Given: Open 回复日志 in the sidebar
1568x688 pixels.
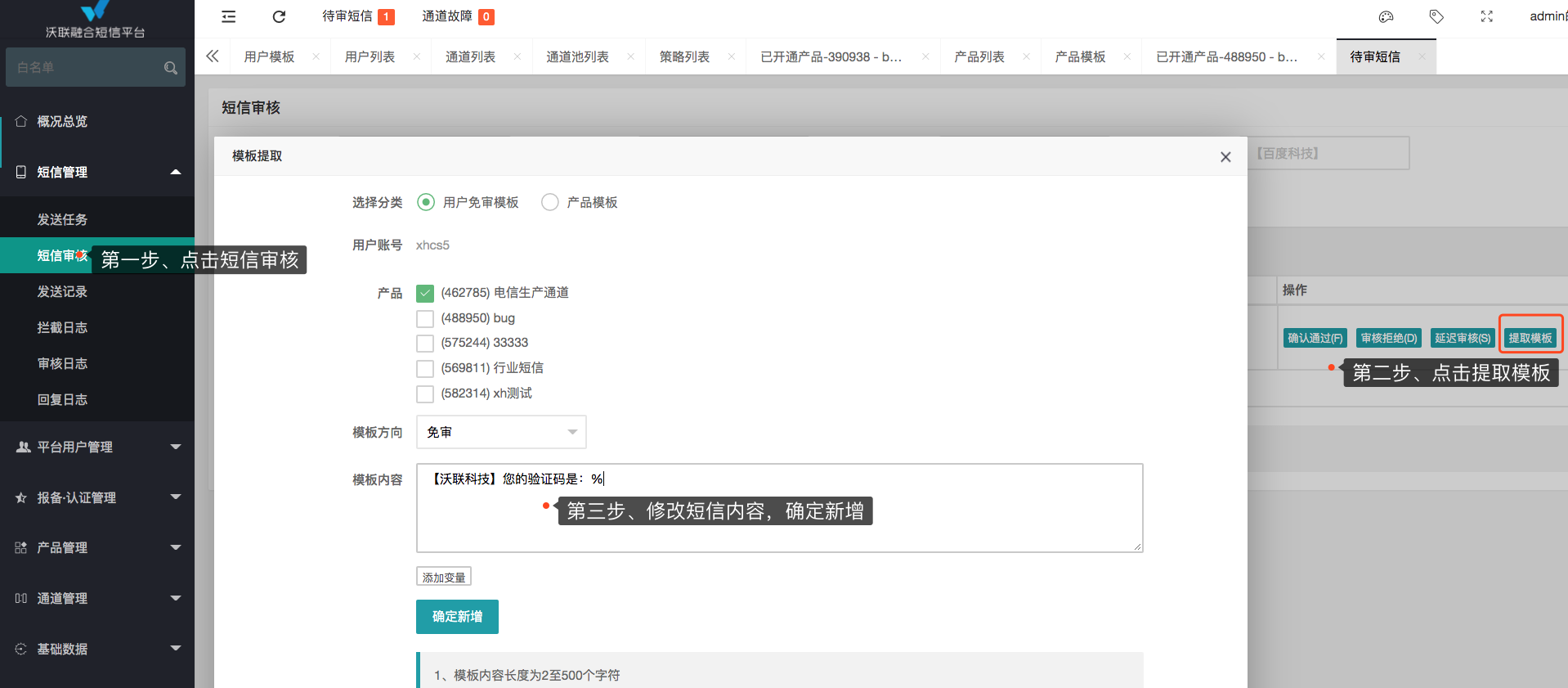Looking at the screenshot, I should 97,399.
